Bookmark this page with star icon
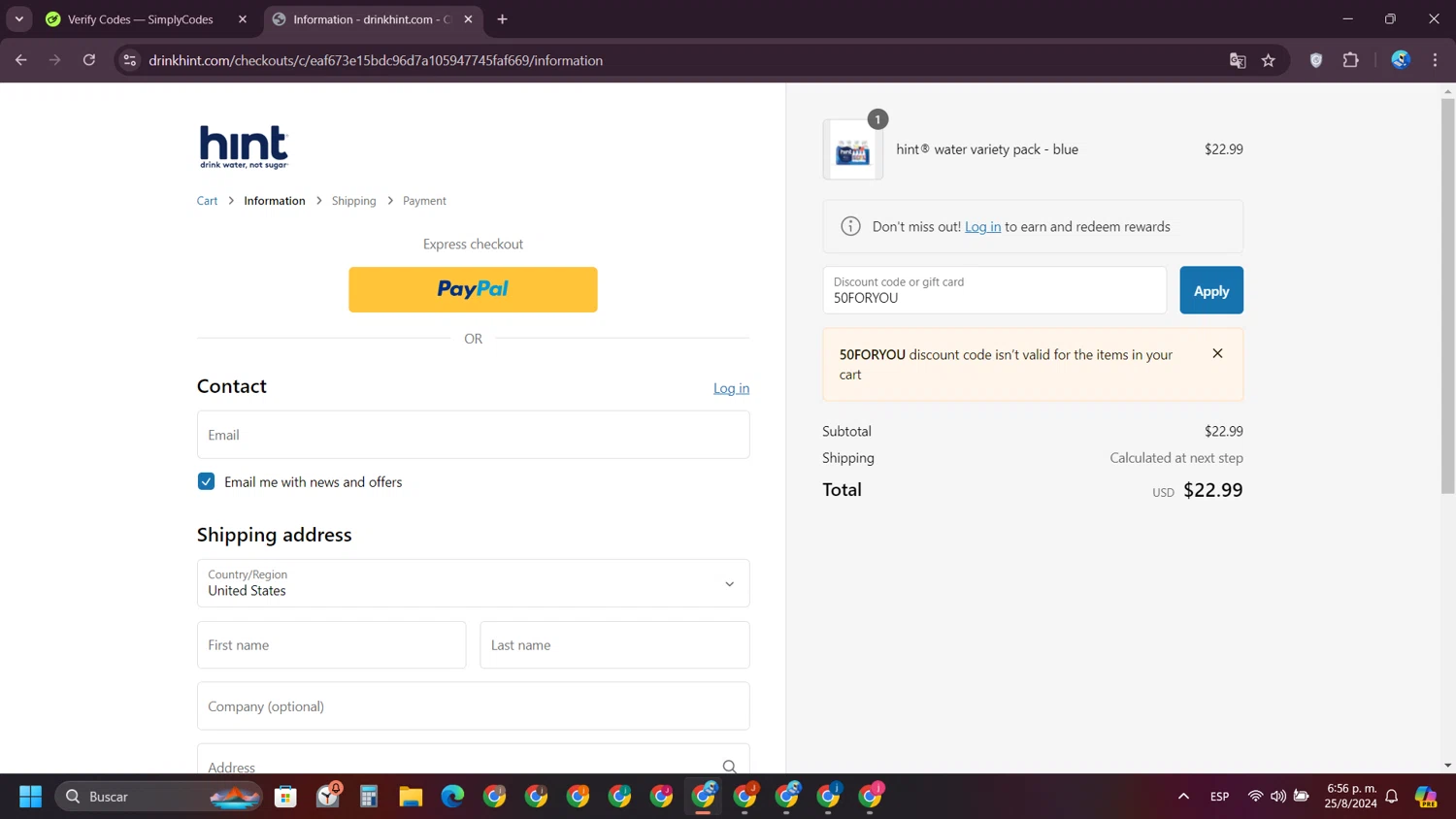 click(x=1268, y=60)
